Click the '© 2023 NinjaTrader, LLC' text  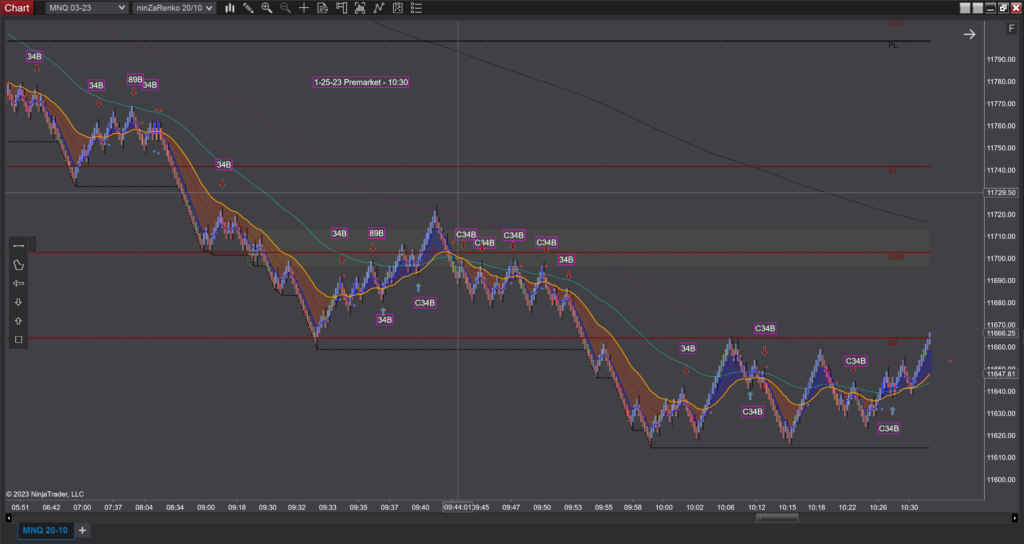click(45, 494)
